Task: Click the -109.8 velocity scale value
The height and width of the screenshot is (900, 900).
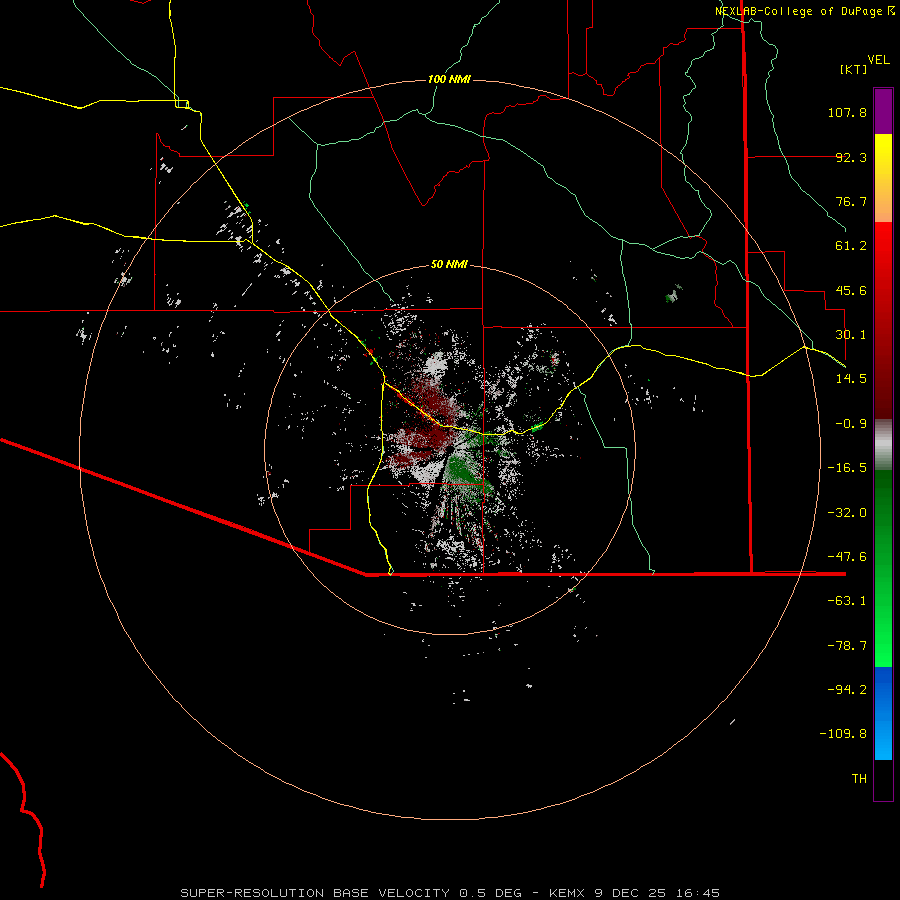Action: tap(843, 734)
